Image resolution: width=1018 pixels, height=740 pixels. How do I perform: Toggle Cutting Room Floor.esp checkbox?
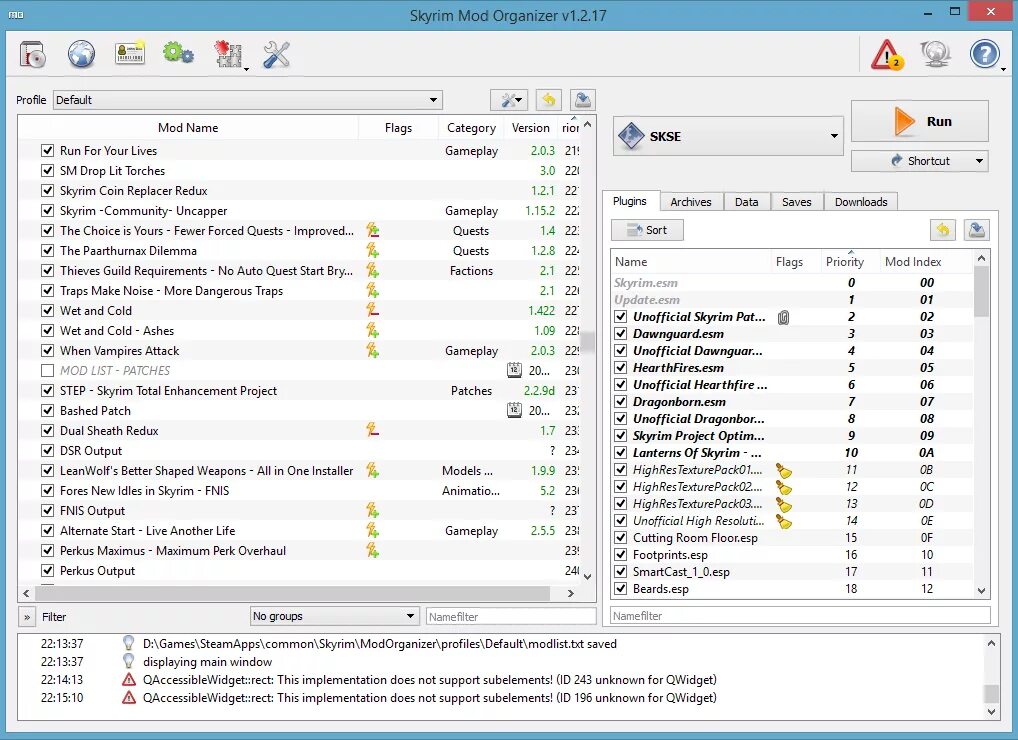pyautogui.click(x=621, y=538)
